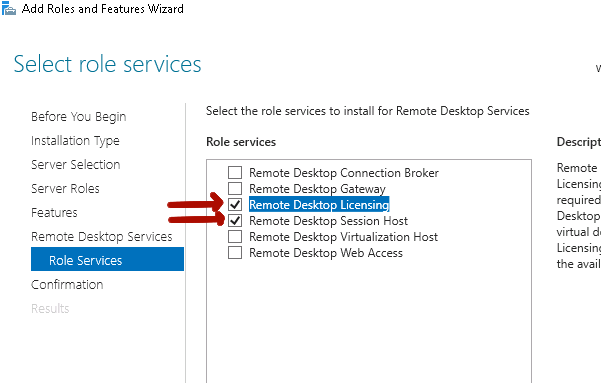Open the Installation Type step

tap(75, 141)
